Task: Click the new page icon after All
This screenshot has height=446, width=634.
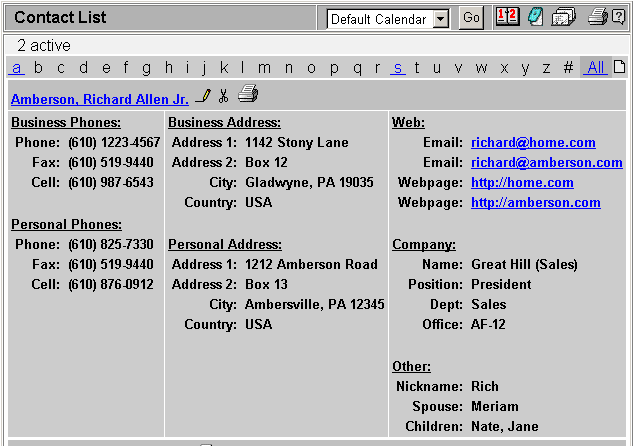Action: point(619,68)
